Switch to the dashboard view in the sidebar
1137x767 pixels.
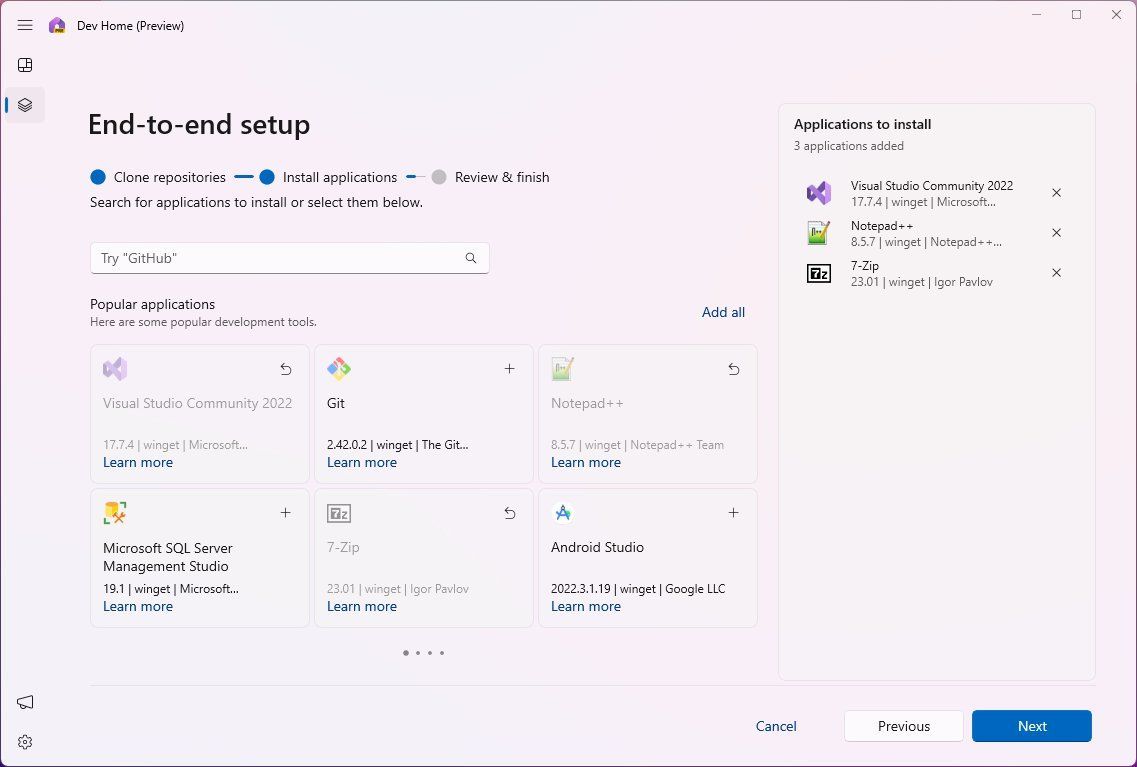point(24,64)
